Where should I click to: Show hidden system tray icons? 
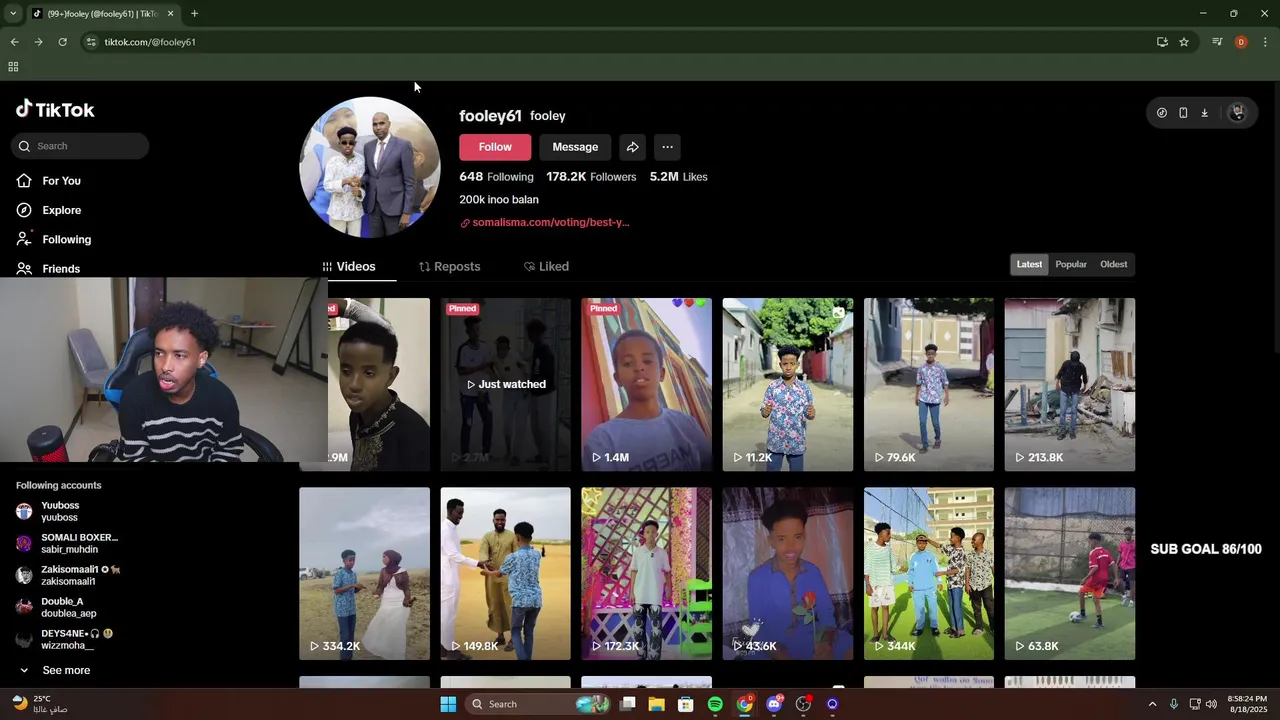tap(1152, 704)
